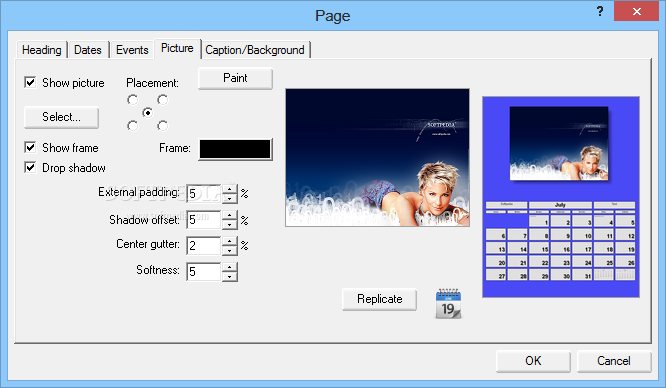Click the External padding input field

(204, 194)
